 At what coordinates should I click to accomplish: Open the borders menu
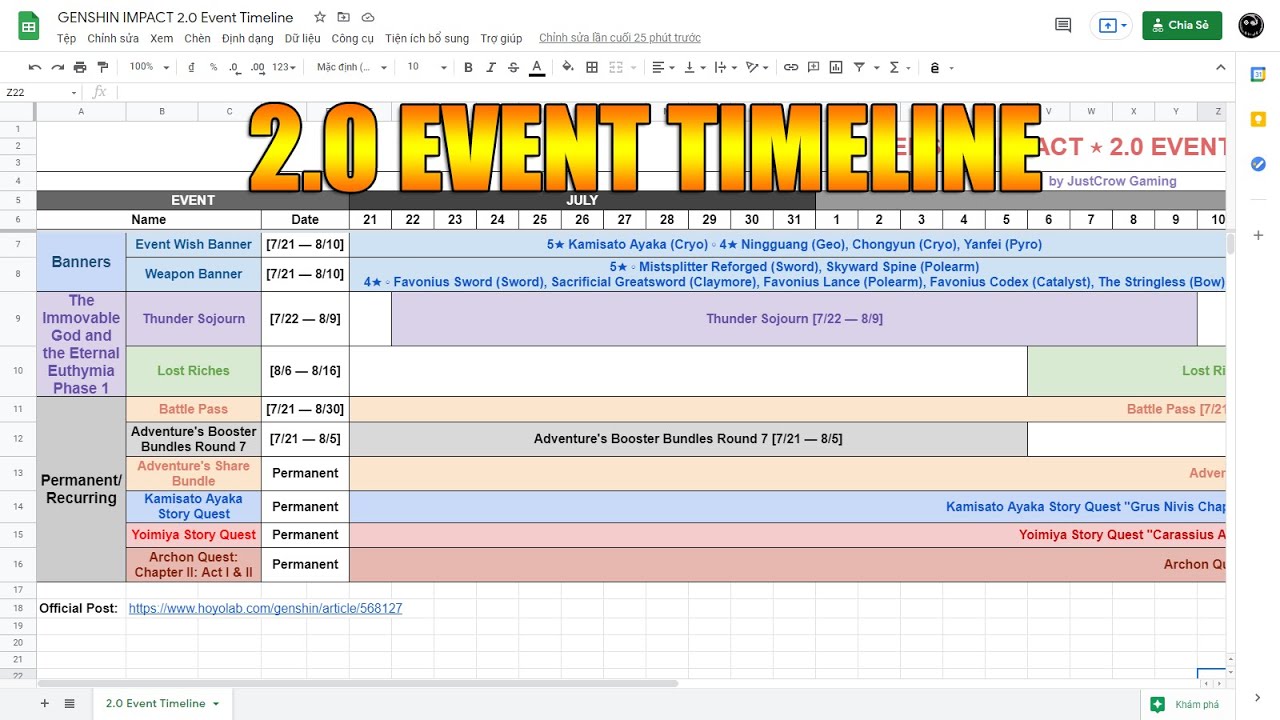(x=592, y=67)
